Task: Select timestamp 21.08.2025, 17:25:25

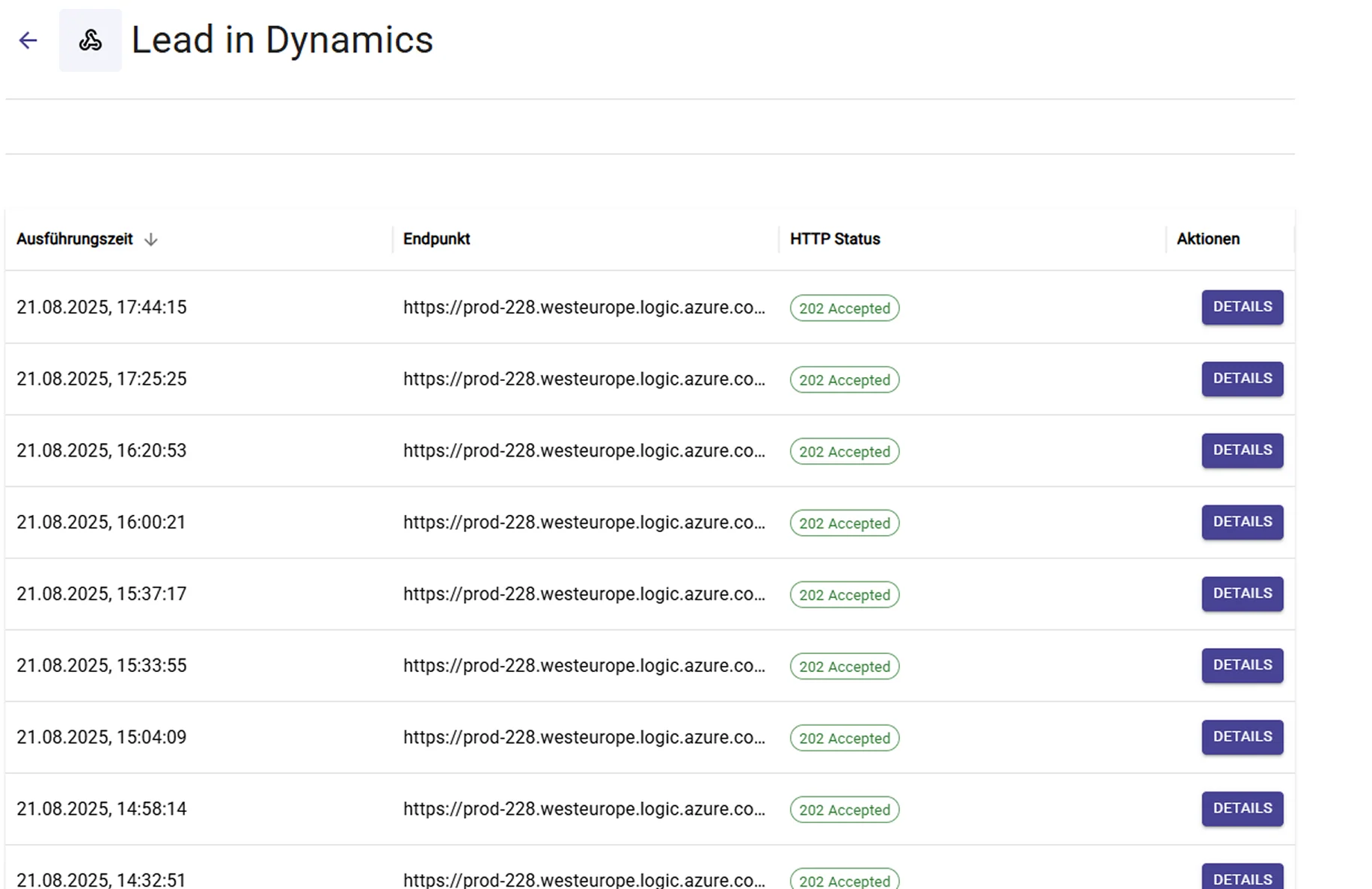Action: [102, 379]
